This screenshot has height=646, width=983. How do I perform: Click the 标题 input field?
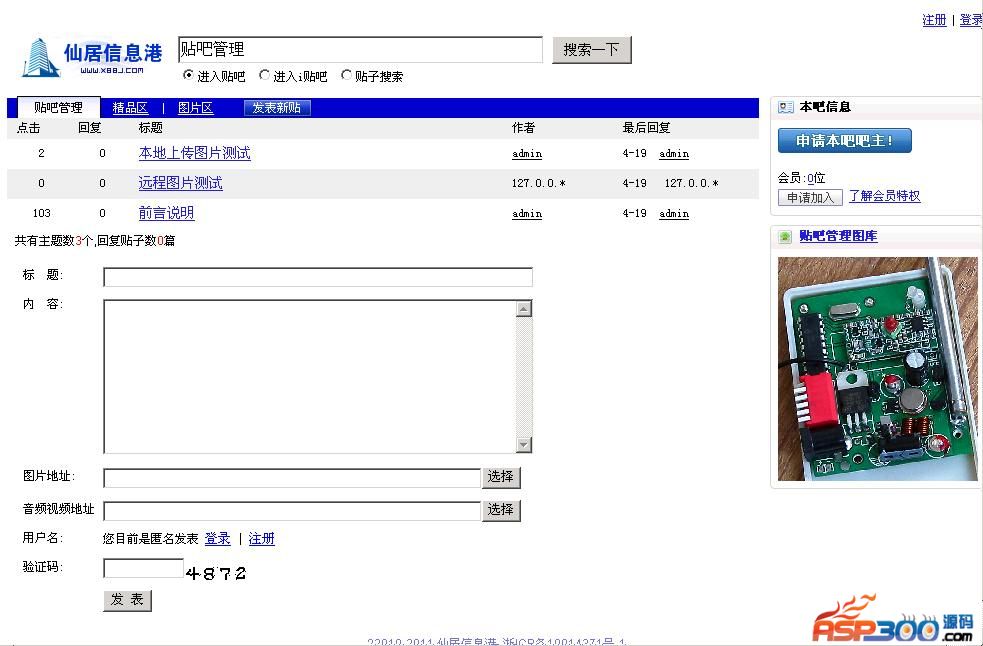pyautogui.click(x=318, y=277)
